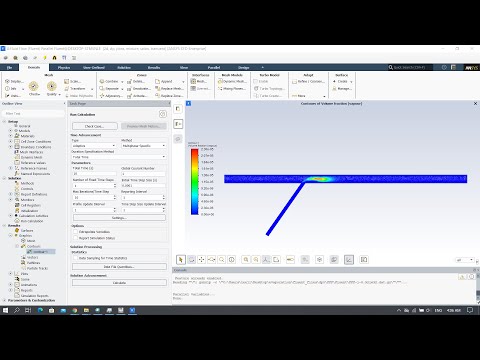Viewport: 480px width, 360px height.
Task: Open the Check mesh icon in ribbon
Action: (33, 88)
